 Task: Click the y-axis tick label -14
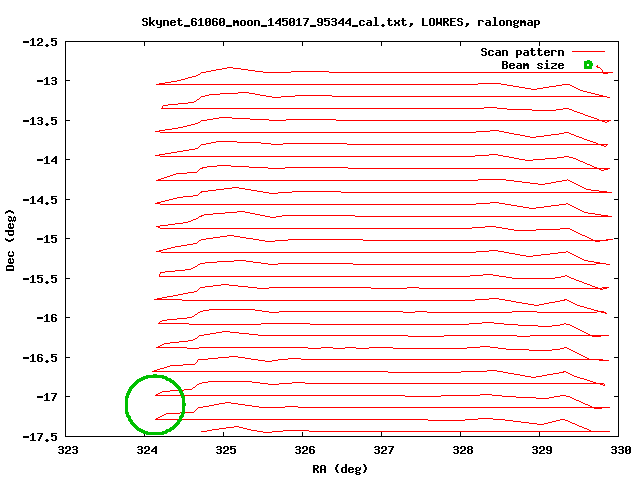point(47,160)
